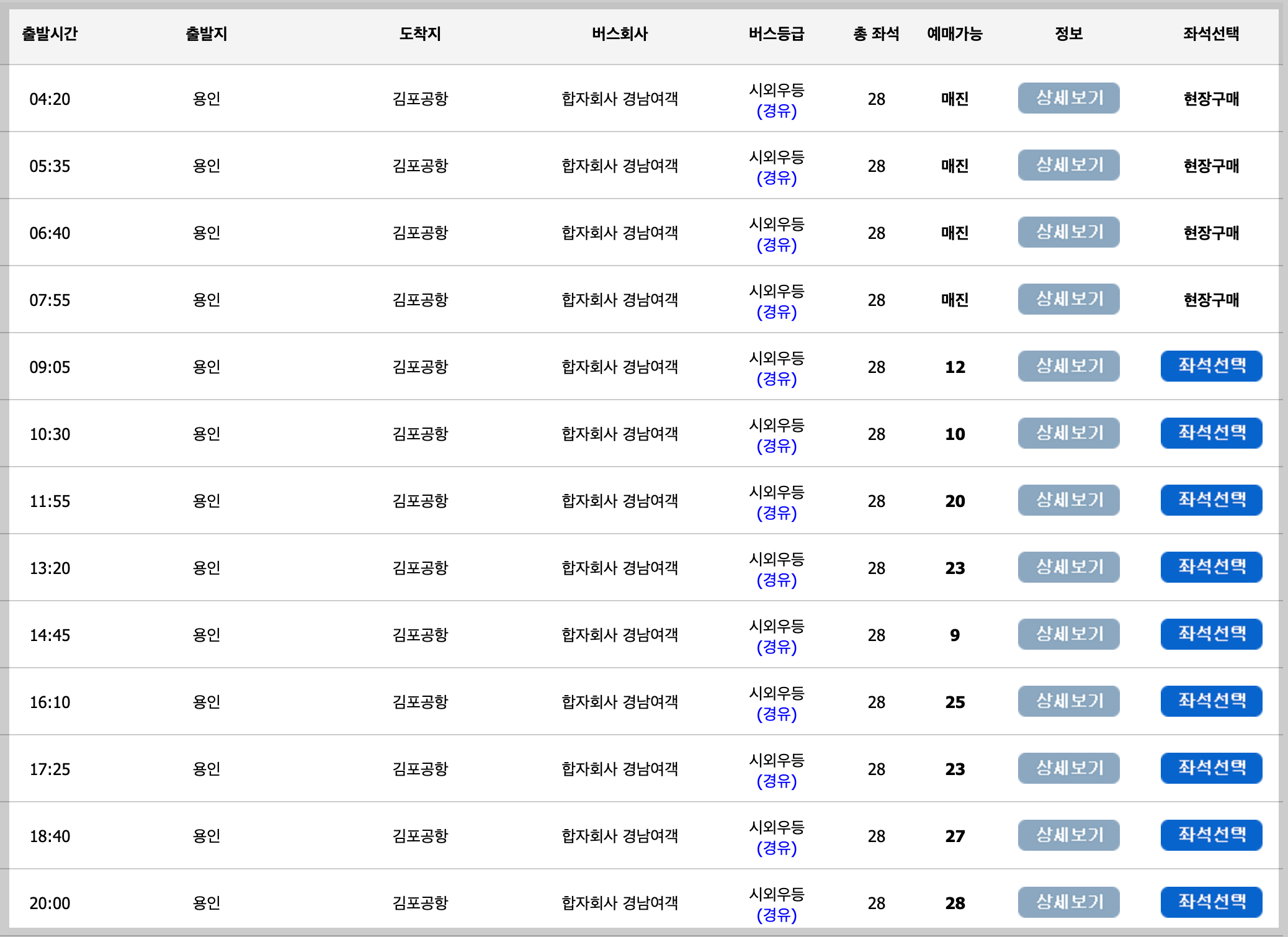The height and width of the screenshot is (937, 1288).
Task: Open 좌석선택 for the 10:30 bus
Action: click(1211, 433)
